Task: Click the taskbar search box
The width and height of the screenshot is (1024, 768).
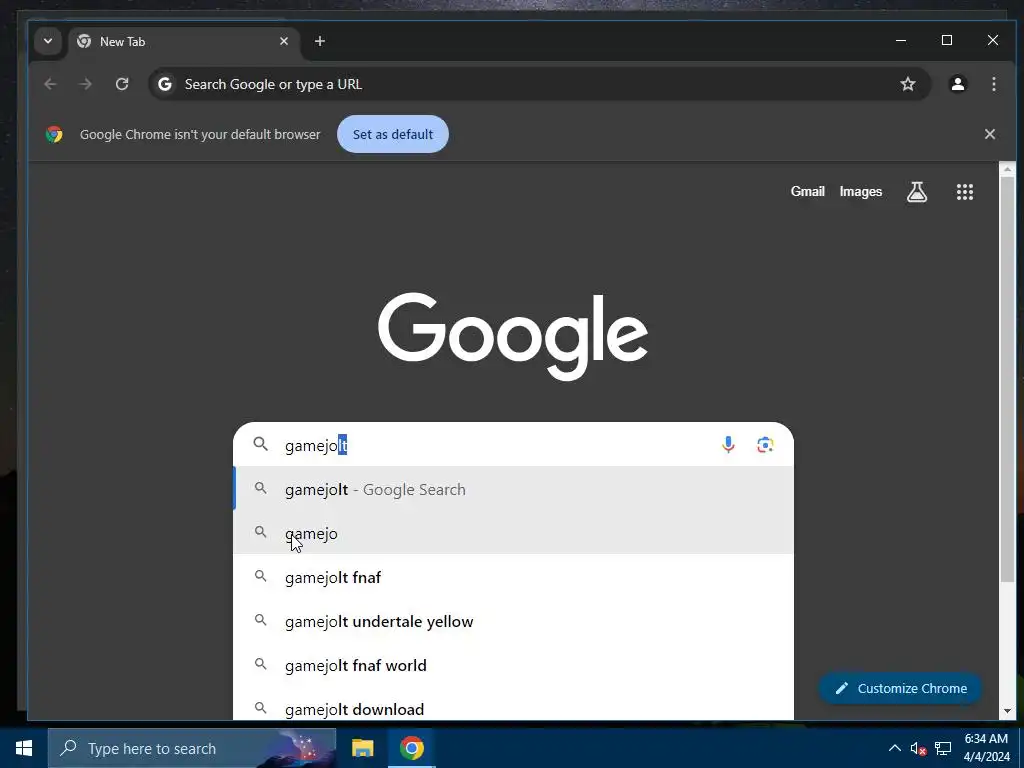Action: 192,748
